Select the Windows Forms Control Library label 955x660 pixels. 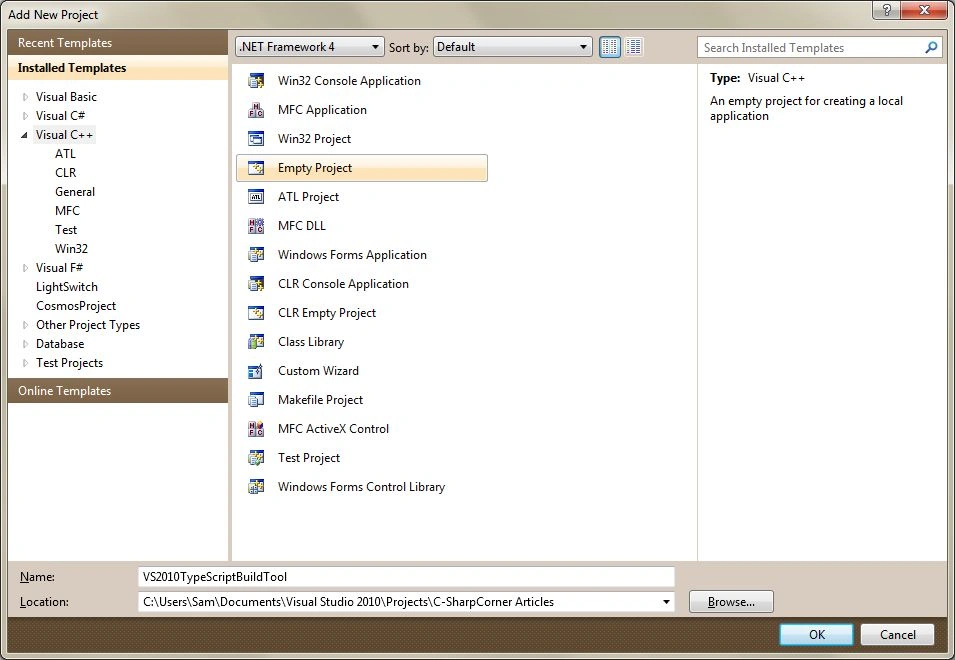361,486
